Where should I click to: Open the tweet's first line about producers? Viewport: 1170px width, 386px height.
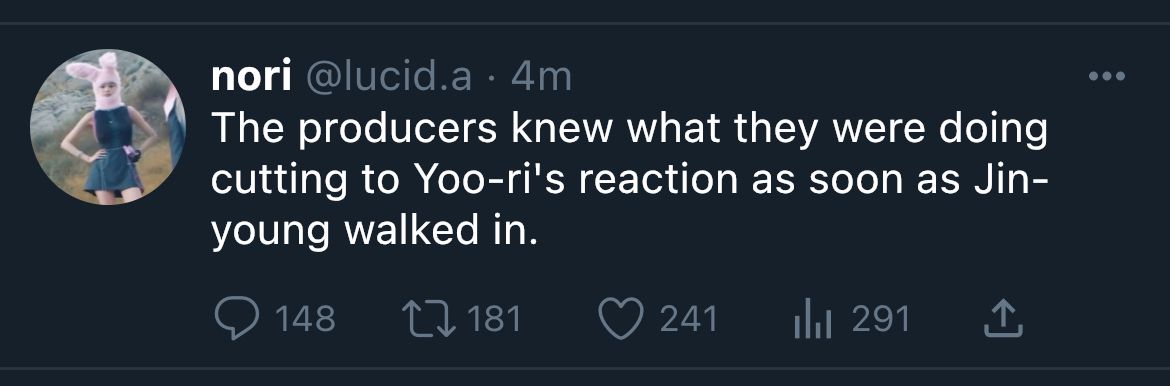pos(630,130)
